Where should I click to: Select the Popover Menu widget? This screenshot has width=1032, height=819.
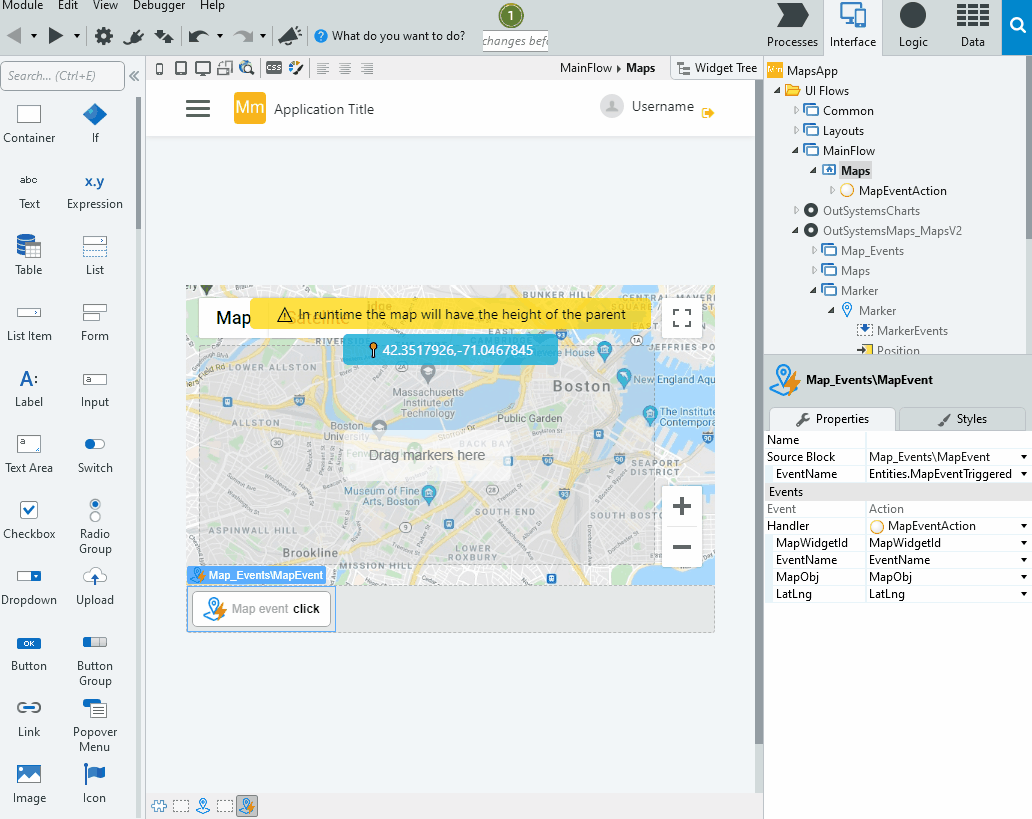pos(95,726)
